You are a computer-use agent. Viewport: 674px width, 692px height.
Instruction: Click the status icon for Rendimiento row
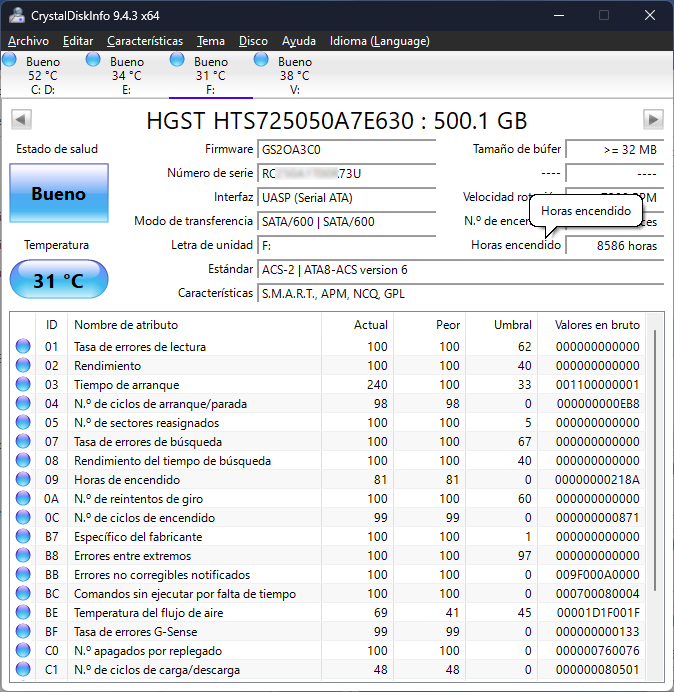click(23, 365)
